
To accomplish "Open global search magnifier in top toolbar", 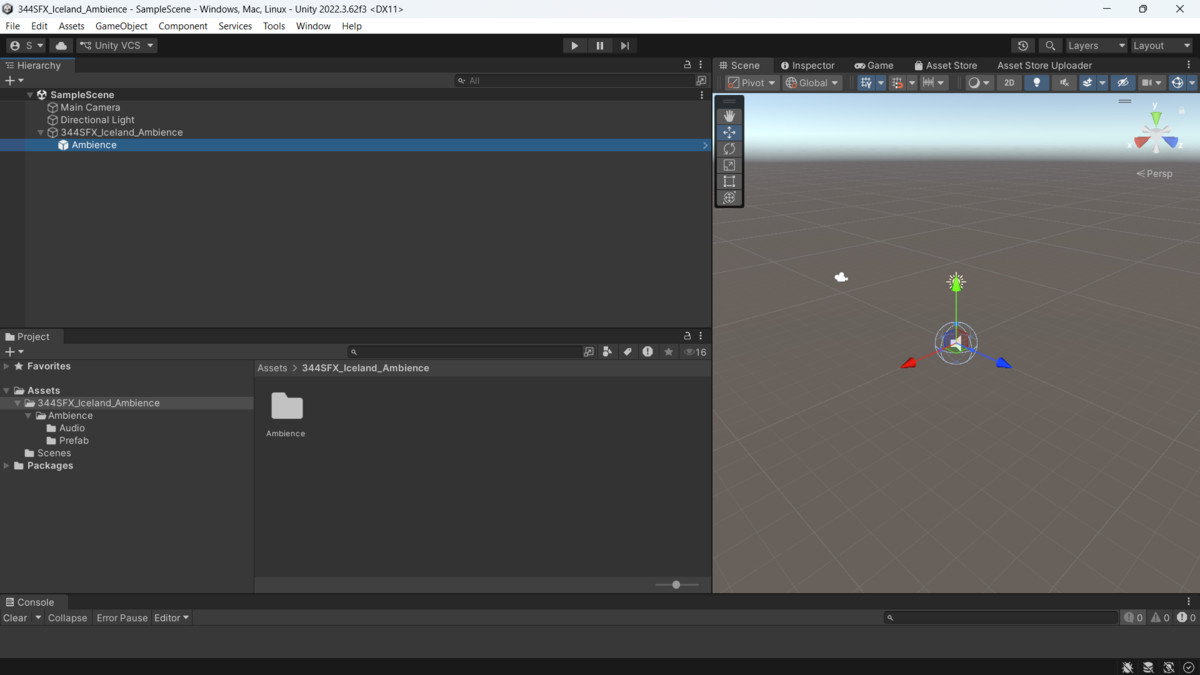I will coord(1050,45).
